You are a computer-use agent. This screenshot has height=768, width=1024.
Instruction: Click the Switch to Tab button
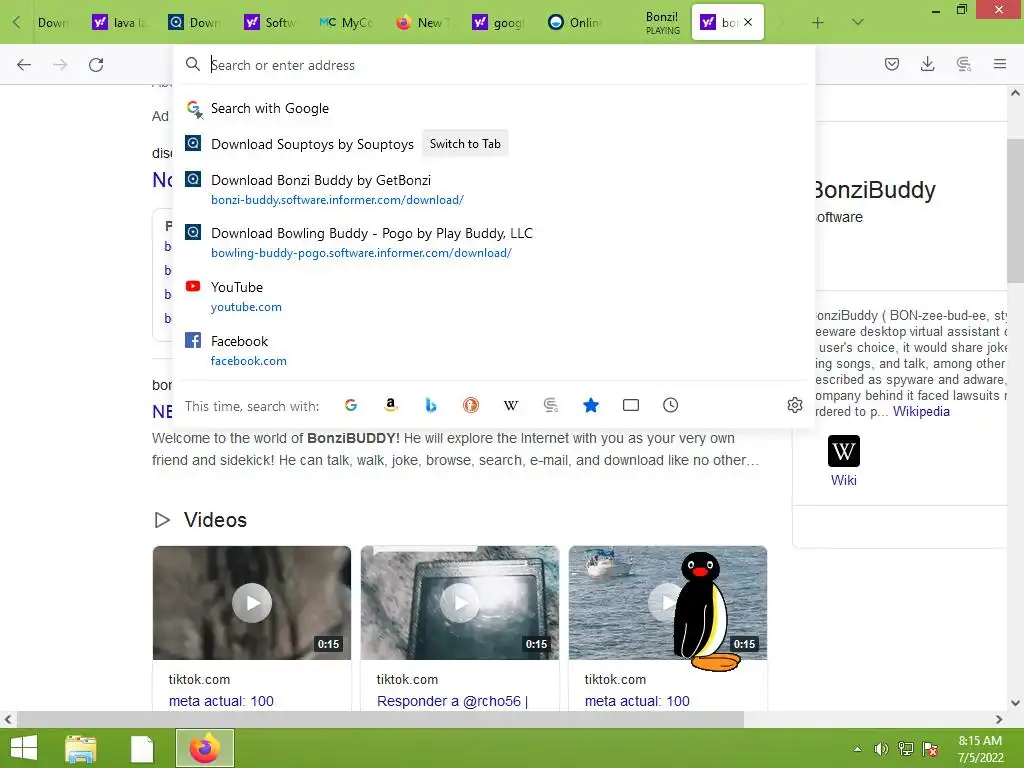pyautogui.click(x=465, y=144)
